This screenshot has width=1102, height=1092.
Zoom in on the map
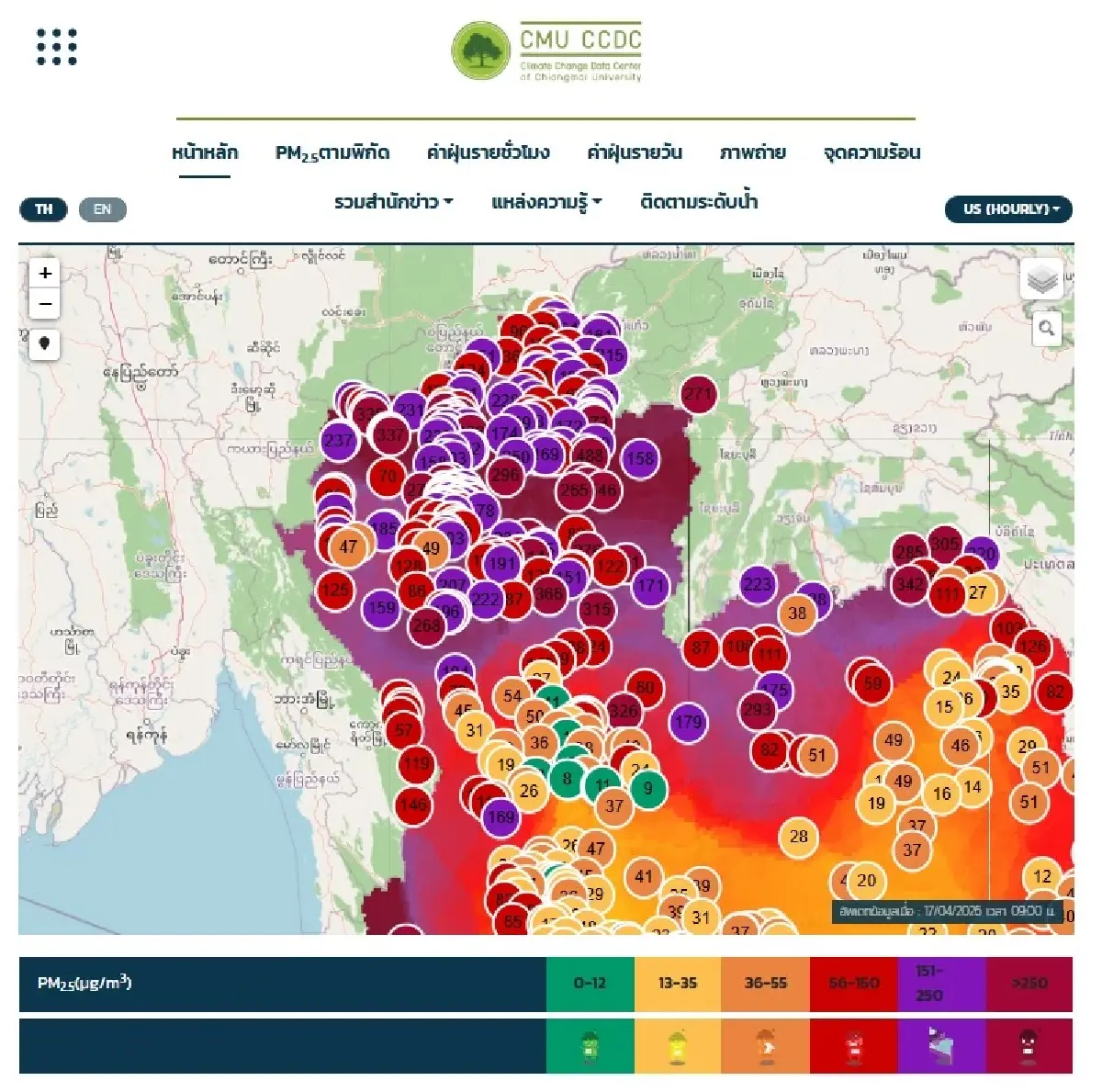pyautogui.click(x=45, y=274)
